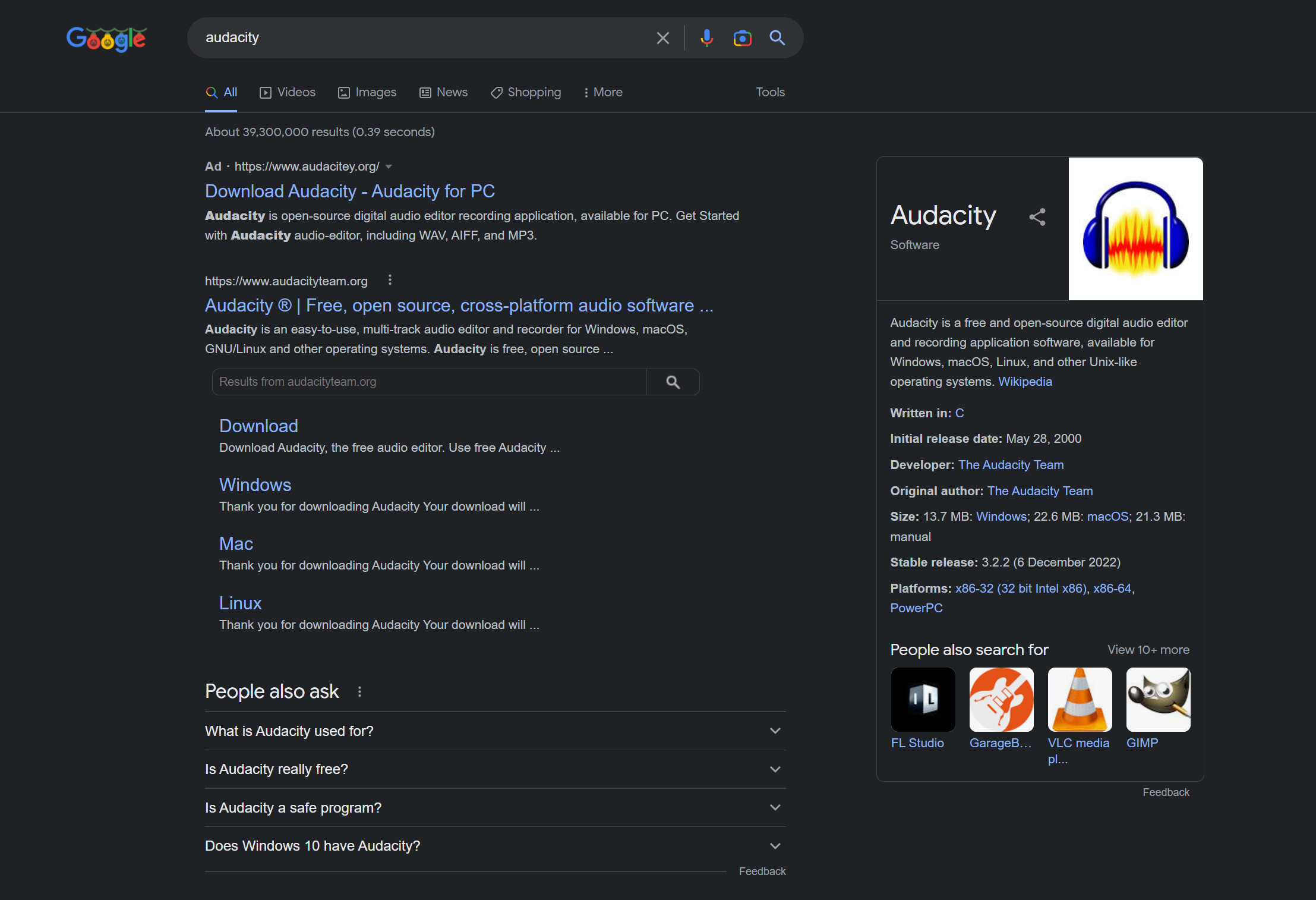
Task: Open the VLC media player cone icon
Action: [x=1080, y=700]
